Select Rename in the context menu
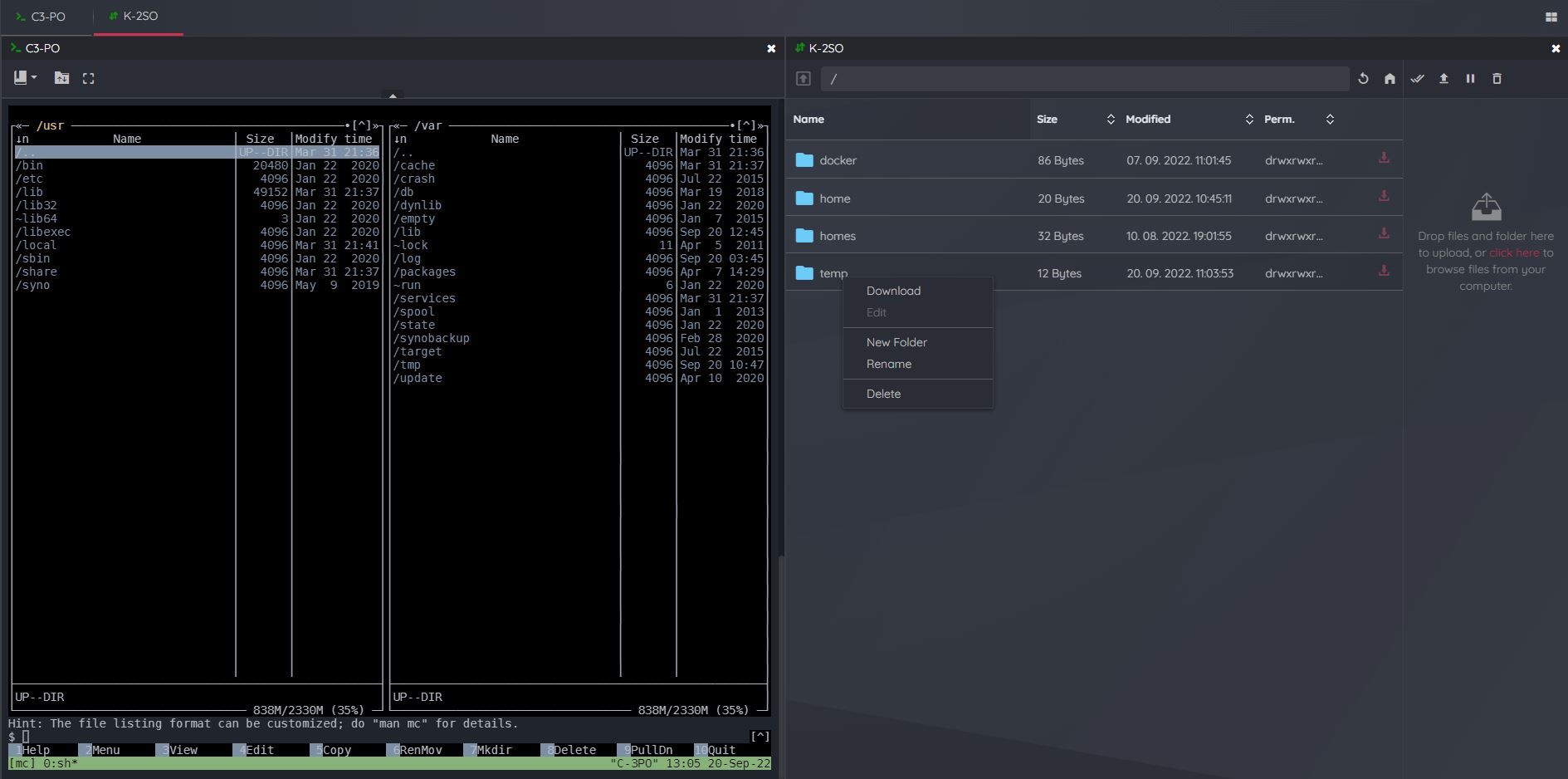Image resolution: width=1568 pixels, height=779 pixels. (x=888, y=364)
